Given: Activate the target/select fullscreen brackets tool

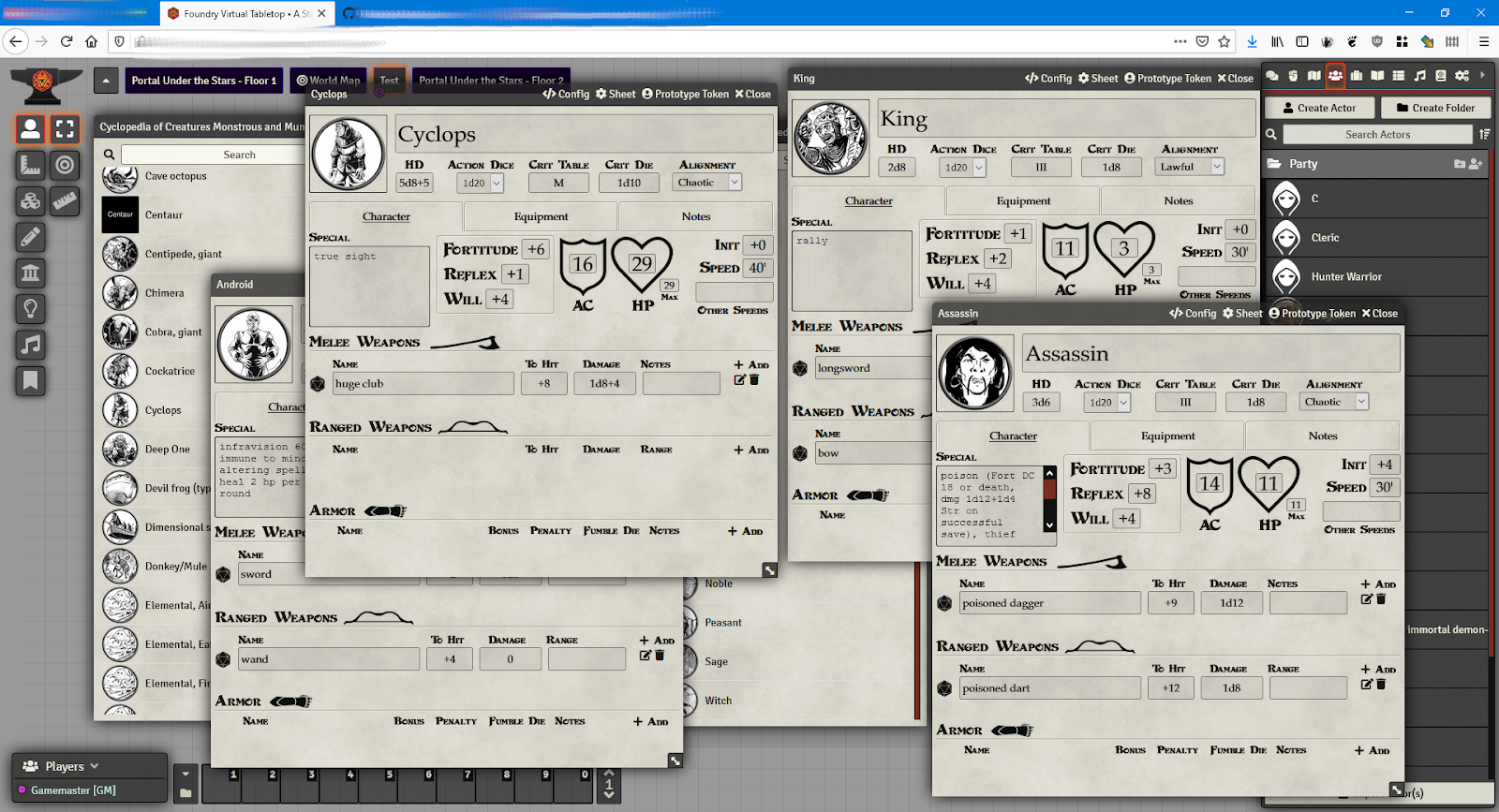Looking at the screenshot, I should [x=65, y=128].
